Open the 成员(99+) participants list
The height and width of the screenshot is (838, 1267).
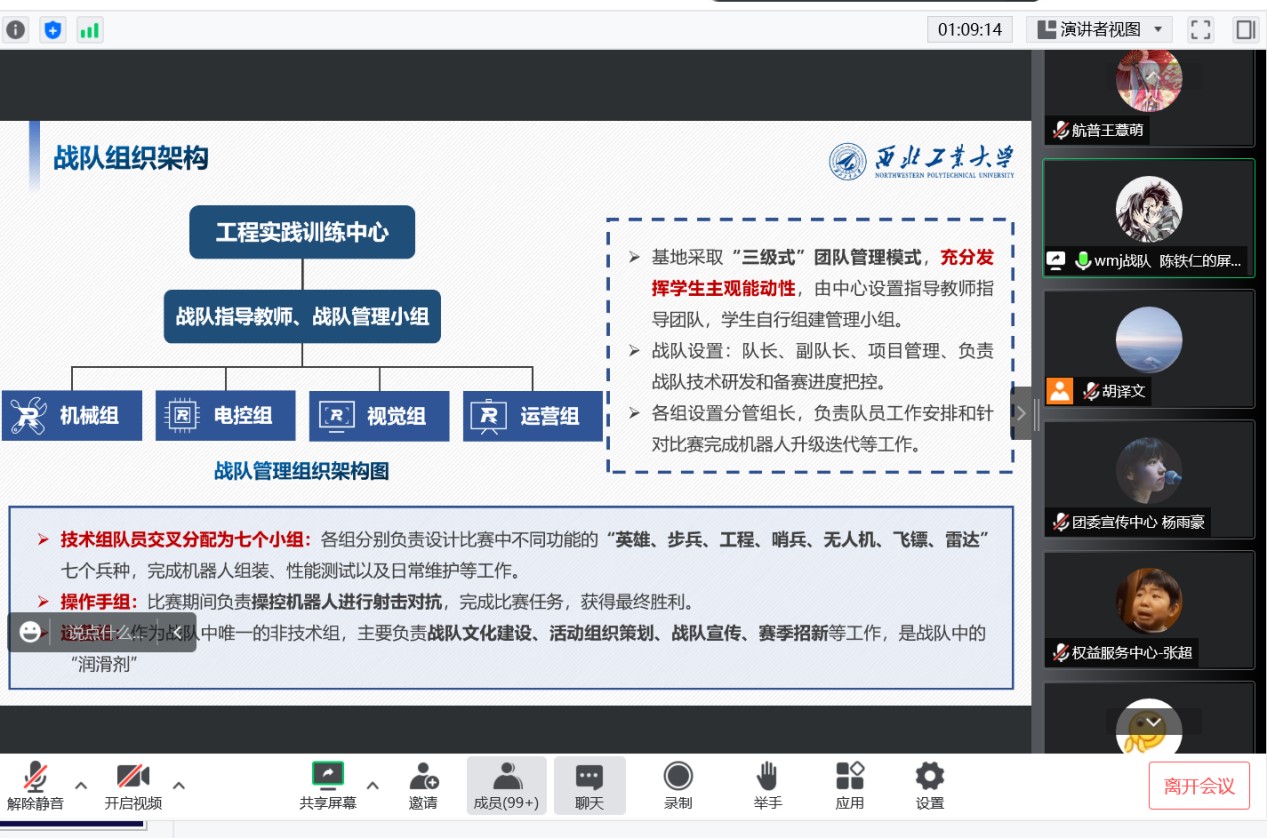506,785
